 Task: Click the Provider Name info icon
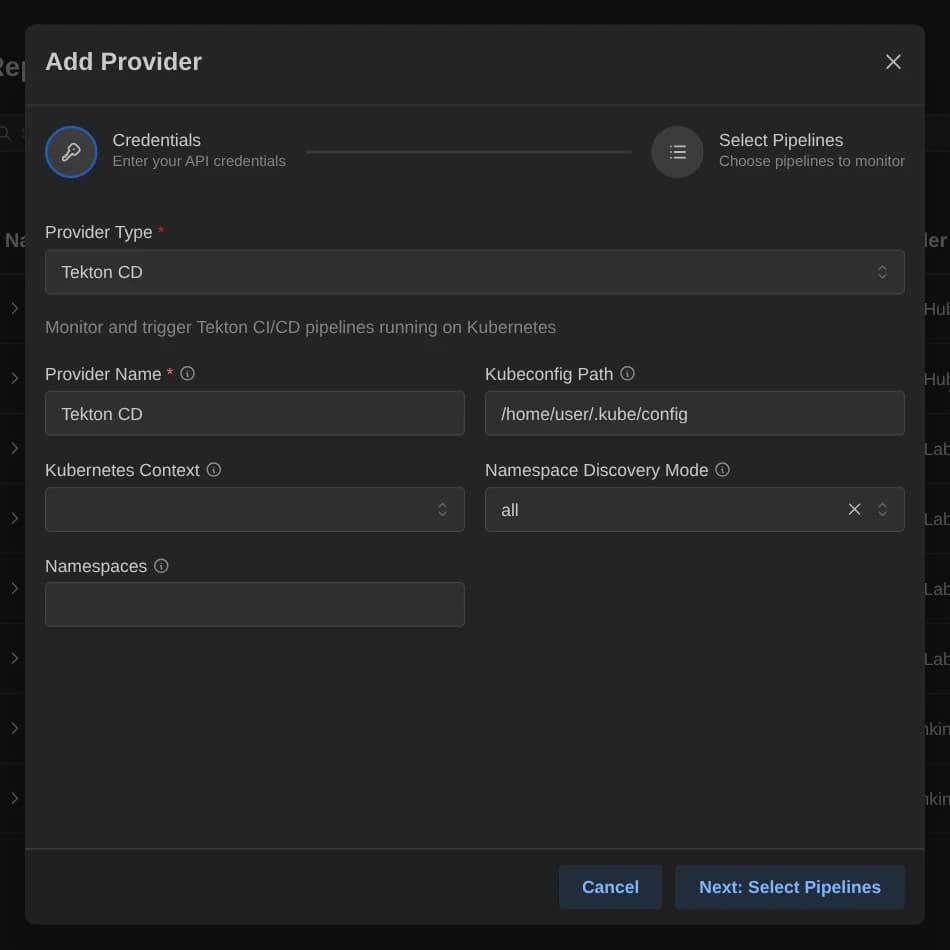click(x=188, y=374)
